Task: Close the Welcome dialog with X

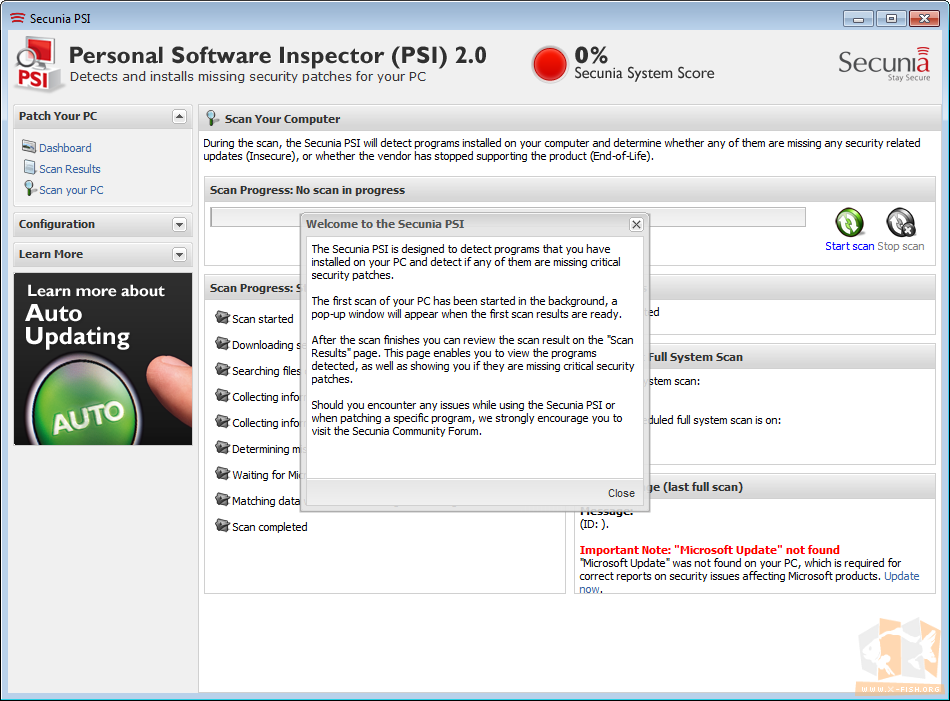Action: point(636,224)
